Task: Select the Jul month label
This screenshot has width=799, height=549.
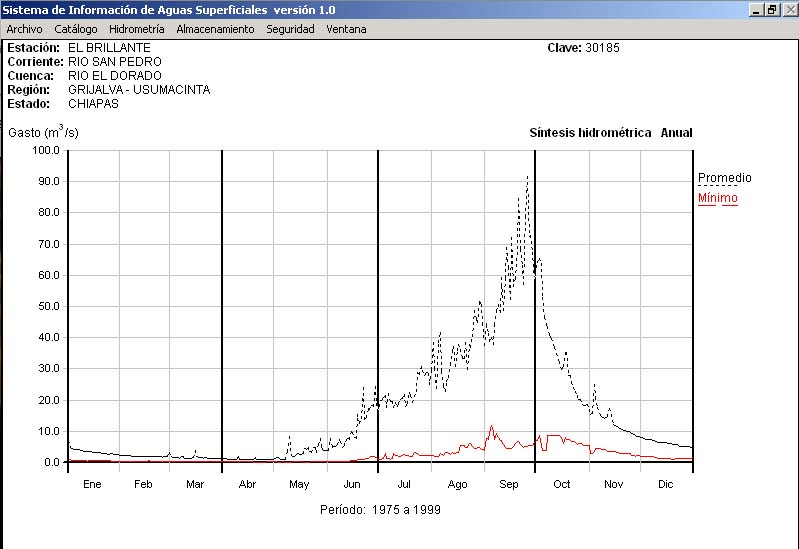Action: click(403, 484)
